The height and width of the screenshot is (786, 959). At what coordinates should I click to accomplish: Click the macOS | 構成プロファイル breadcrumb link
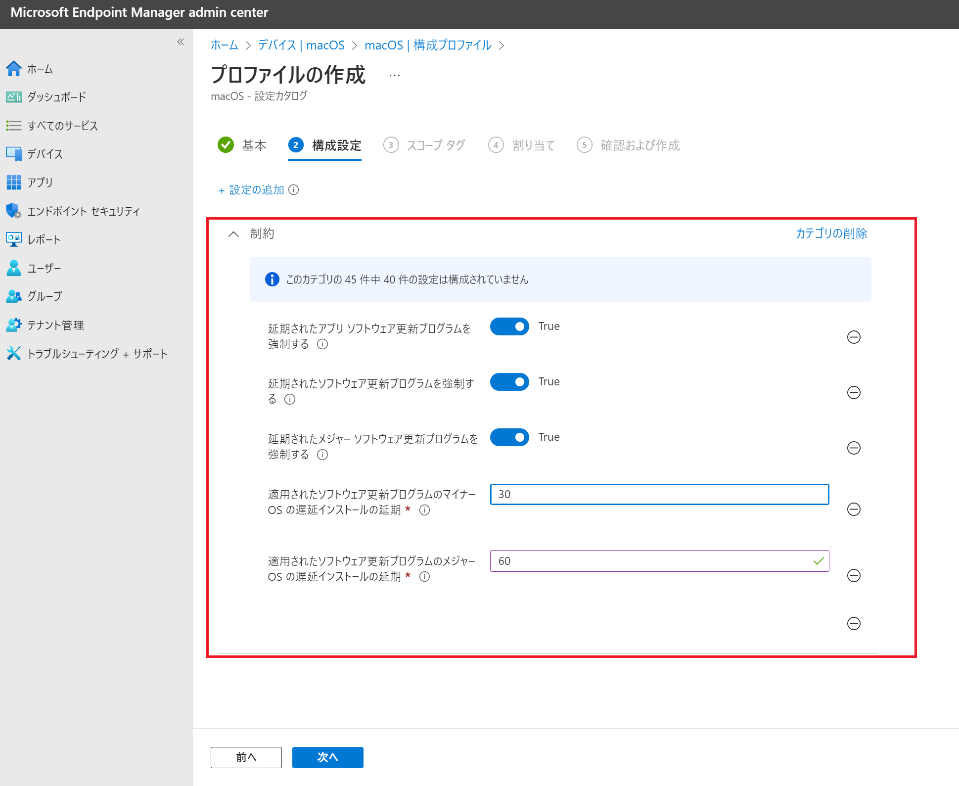pos(428,45)
